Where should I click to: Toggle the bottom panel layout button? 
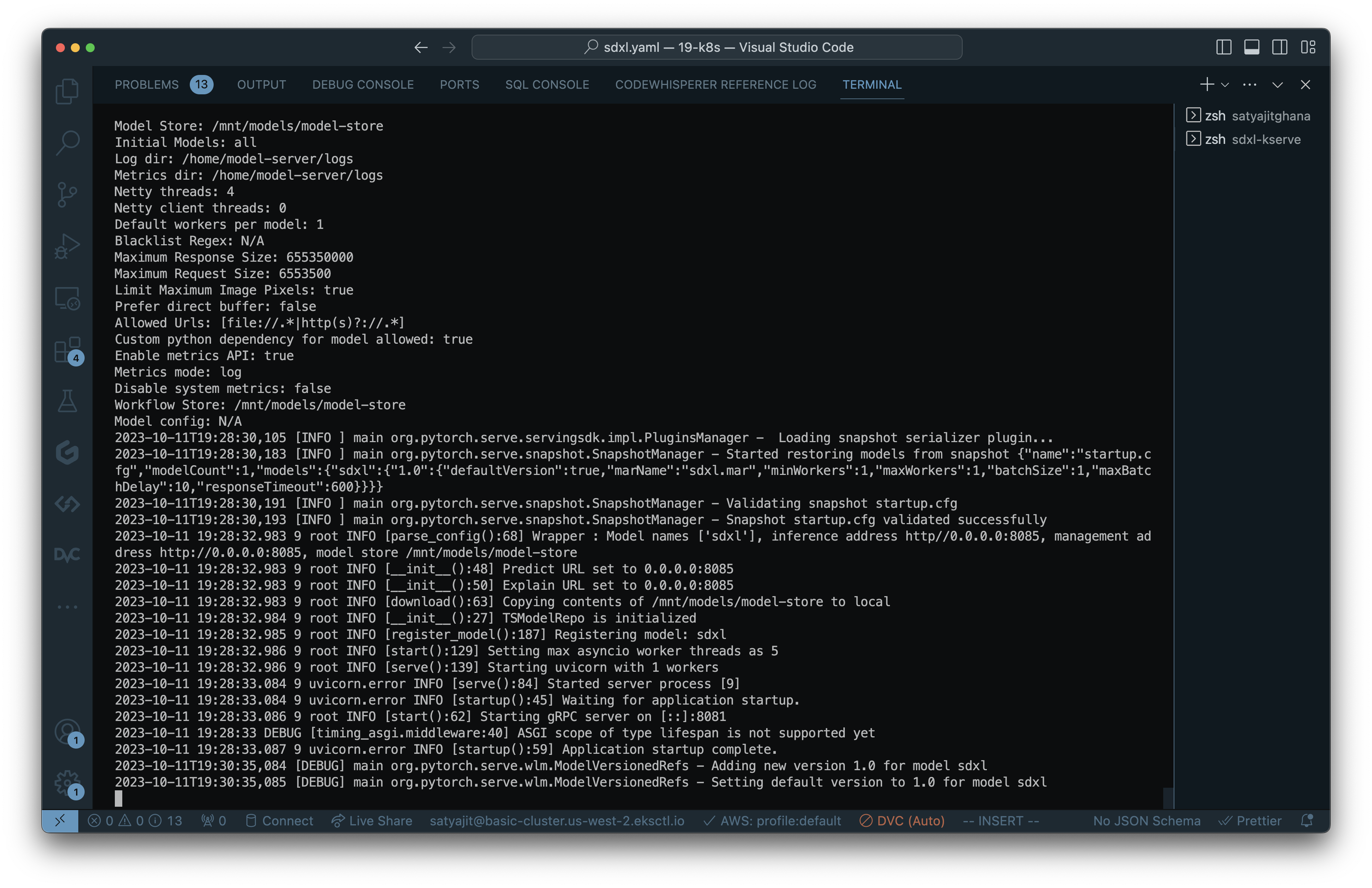tap(1252, 47)
